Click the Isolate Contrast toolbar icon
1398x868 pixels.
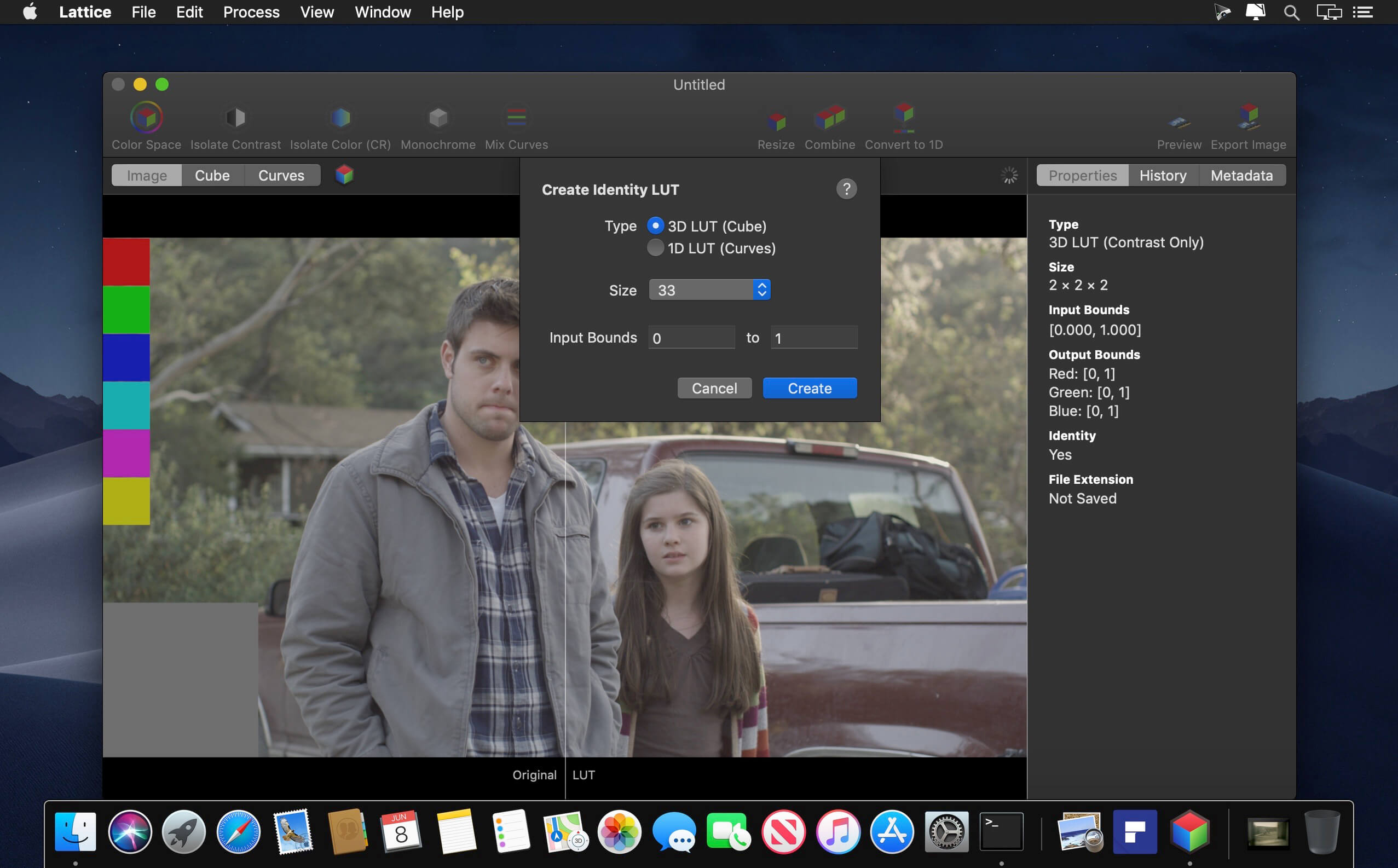(235, 118)
